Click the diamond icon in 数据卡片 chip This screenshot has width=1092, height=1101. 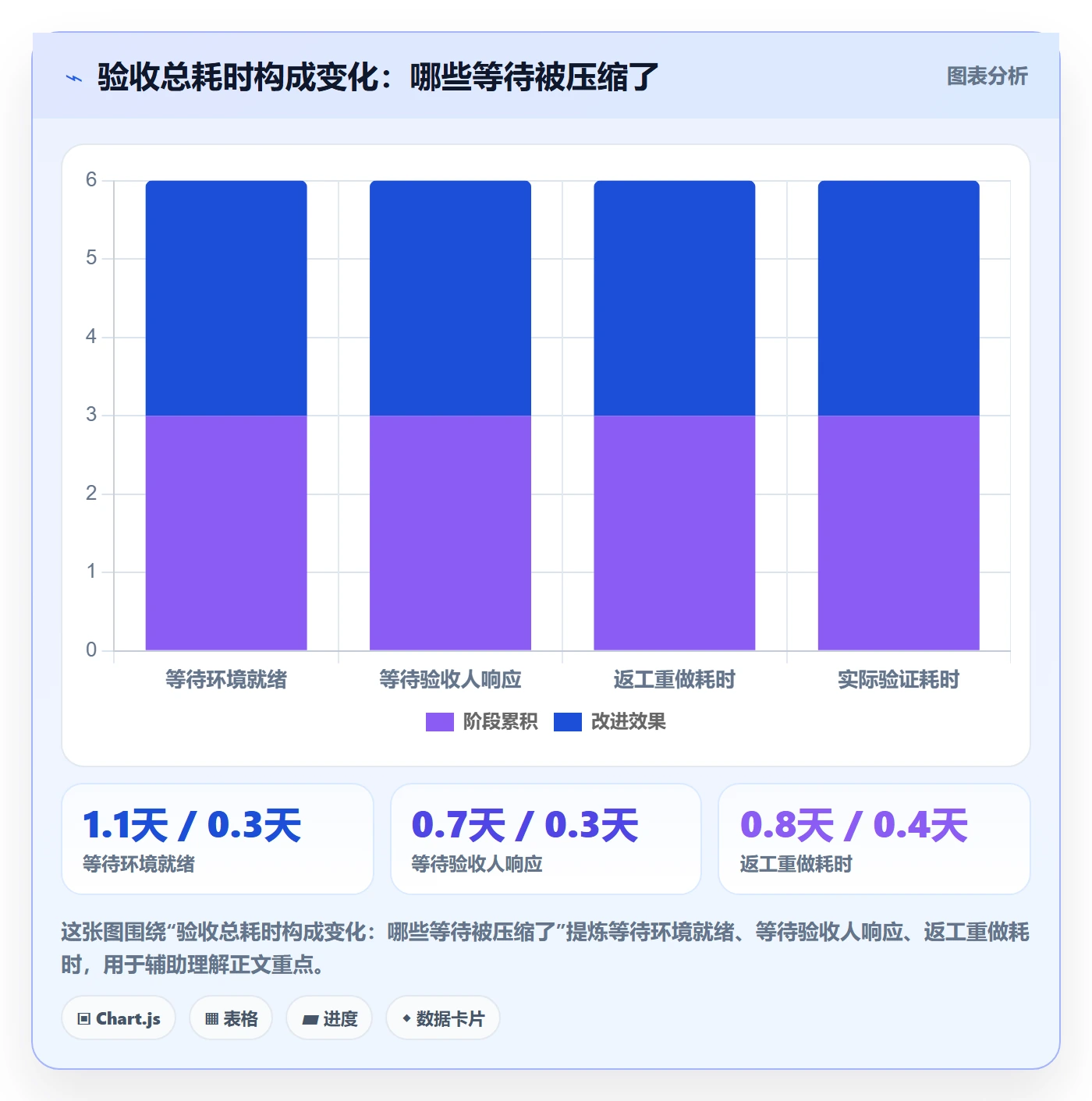pos(406,1018)
